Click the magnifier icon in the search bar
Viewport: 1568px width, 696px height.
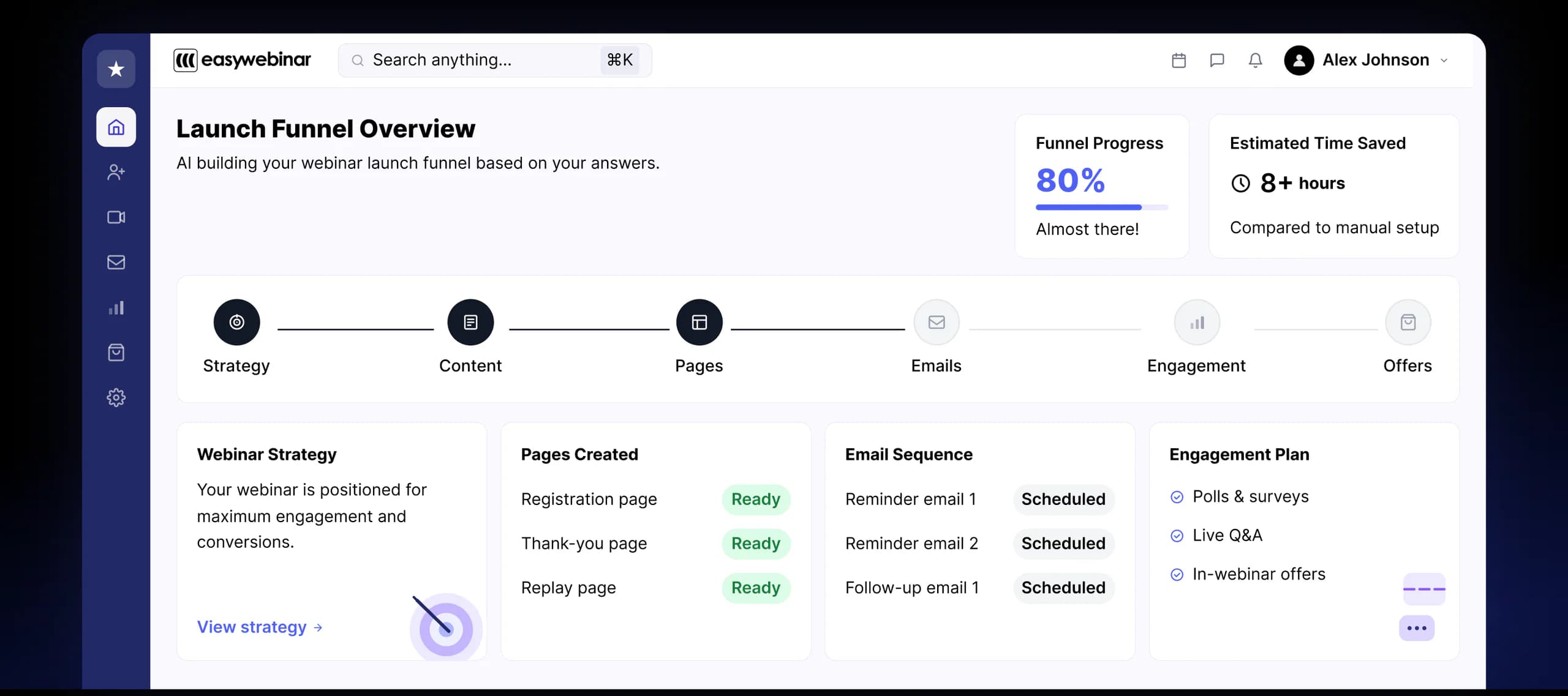(358, 60)
